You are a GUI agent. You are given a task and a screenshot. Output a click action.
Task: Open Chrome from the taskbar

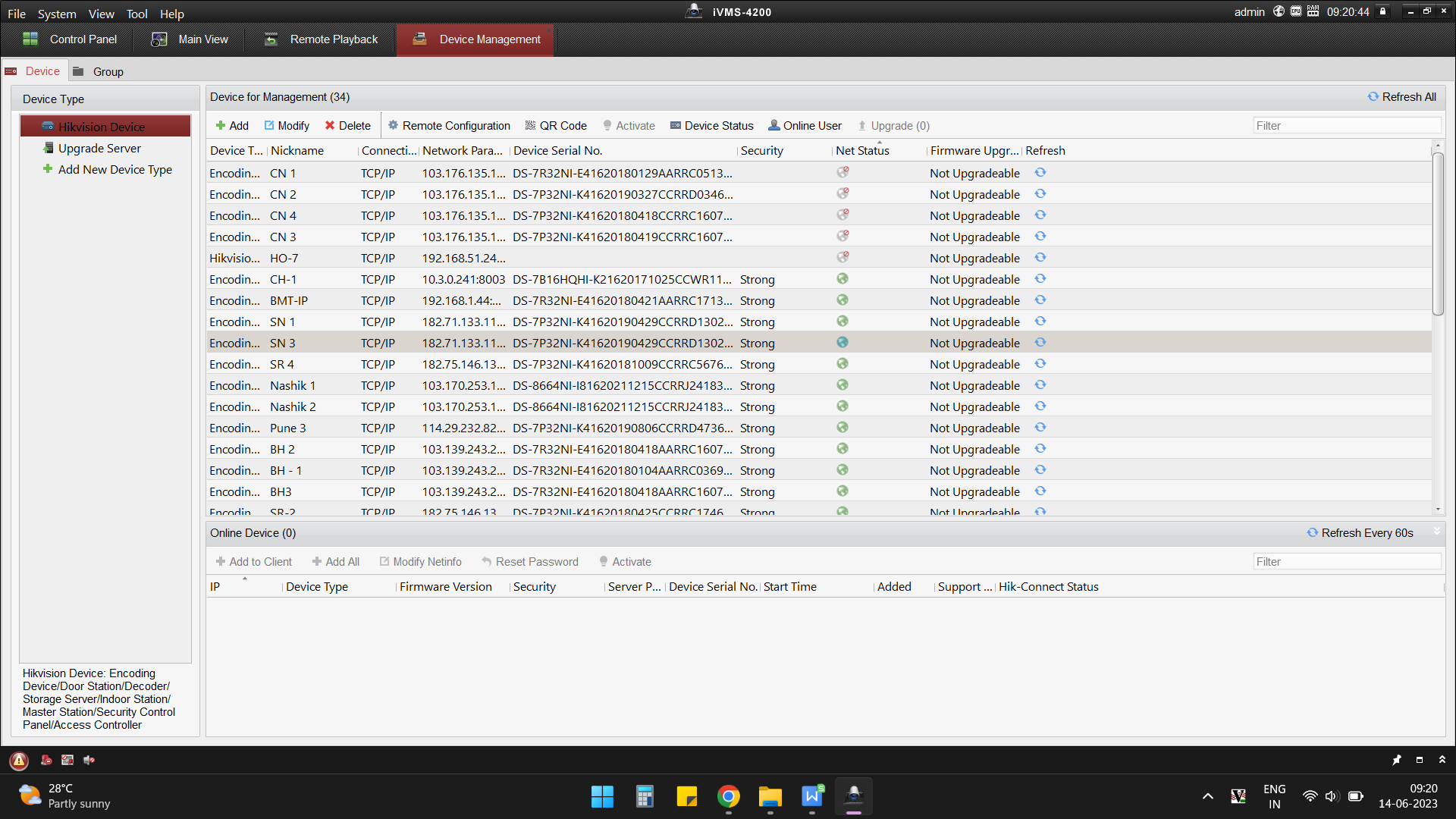(x=729, y=796)
